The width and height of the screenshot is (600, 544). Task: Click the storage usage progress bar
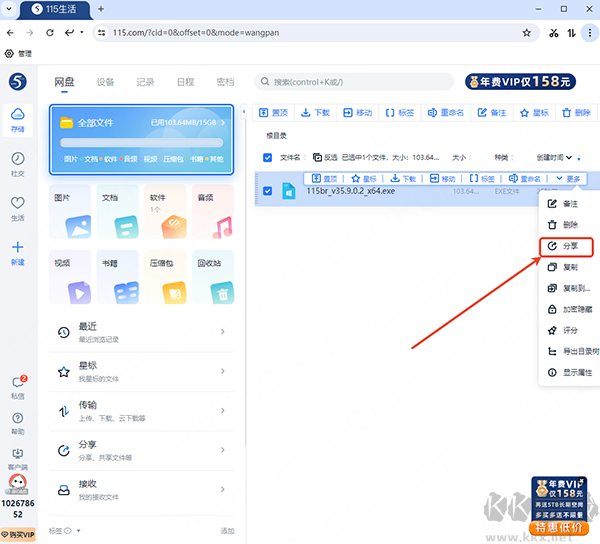pos(141,143)
